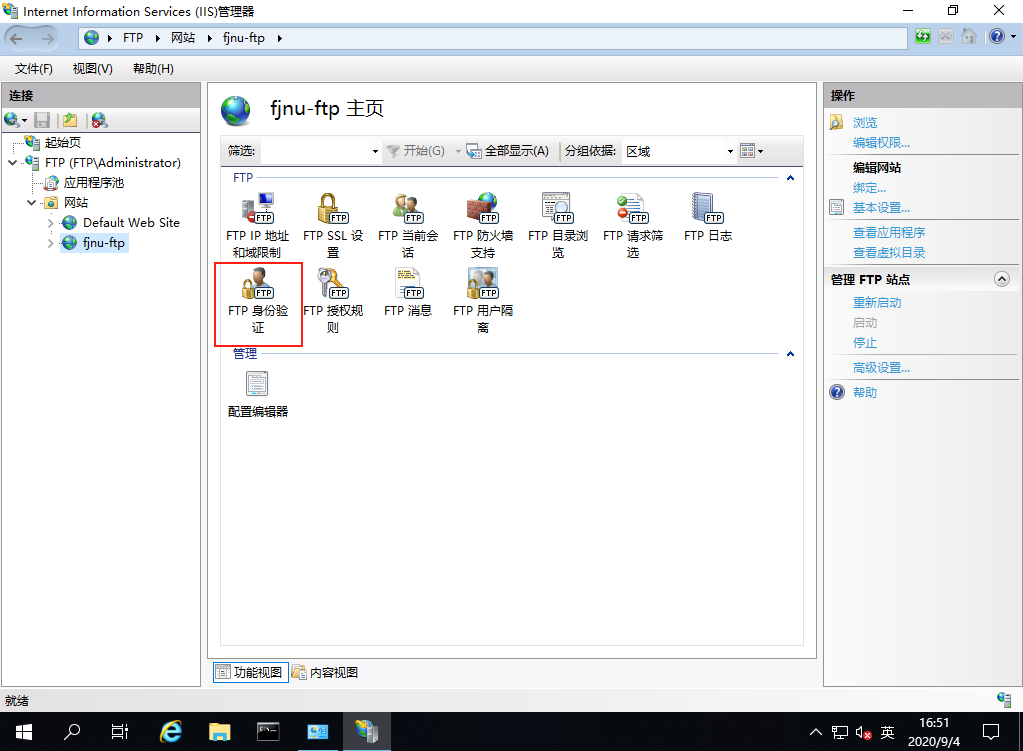Click 基本设置... action link

881,207
